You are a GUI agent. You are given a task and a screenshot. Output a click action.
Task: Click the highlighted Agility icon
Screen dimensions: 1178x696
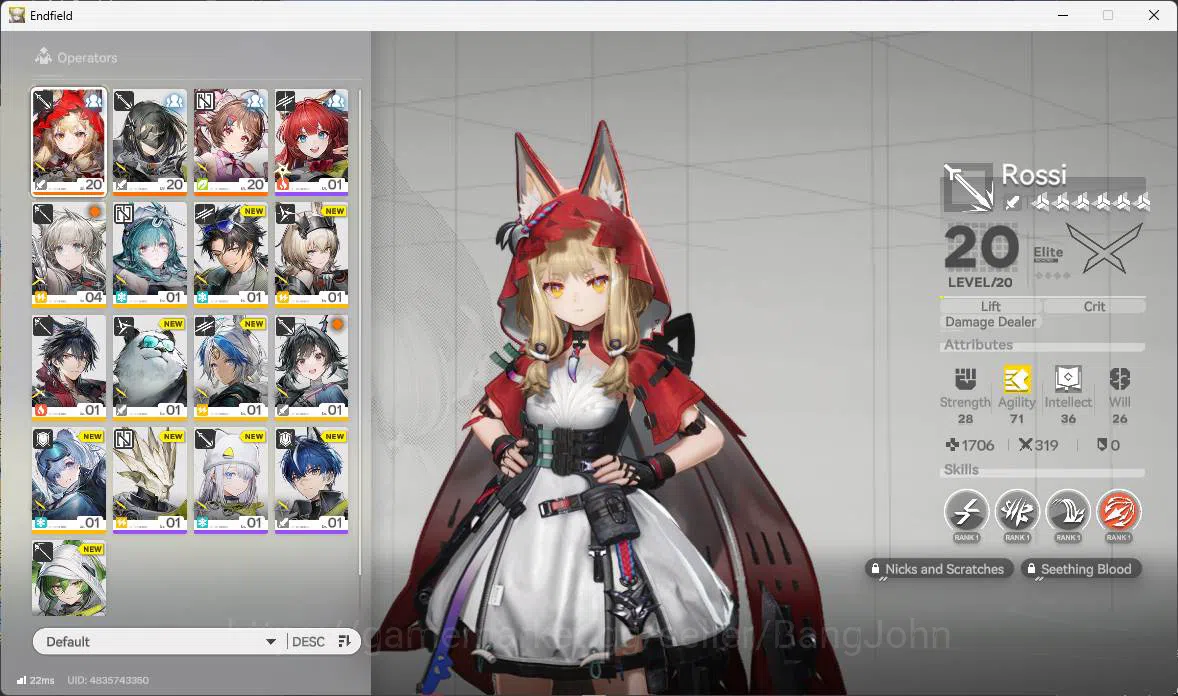pyautogui.click(x=1016, y=379)
